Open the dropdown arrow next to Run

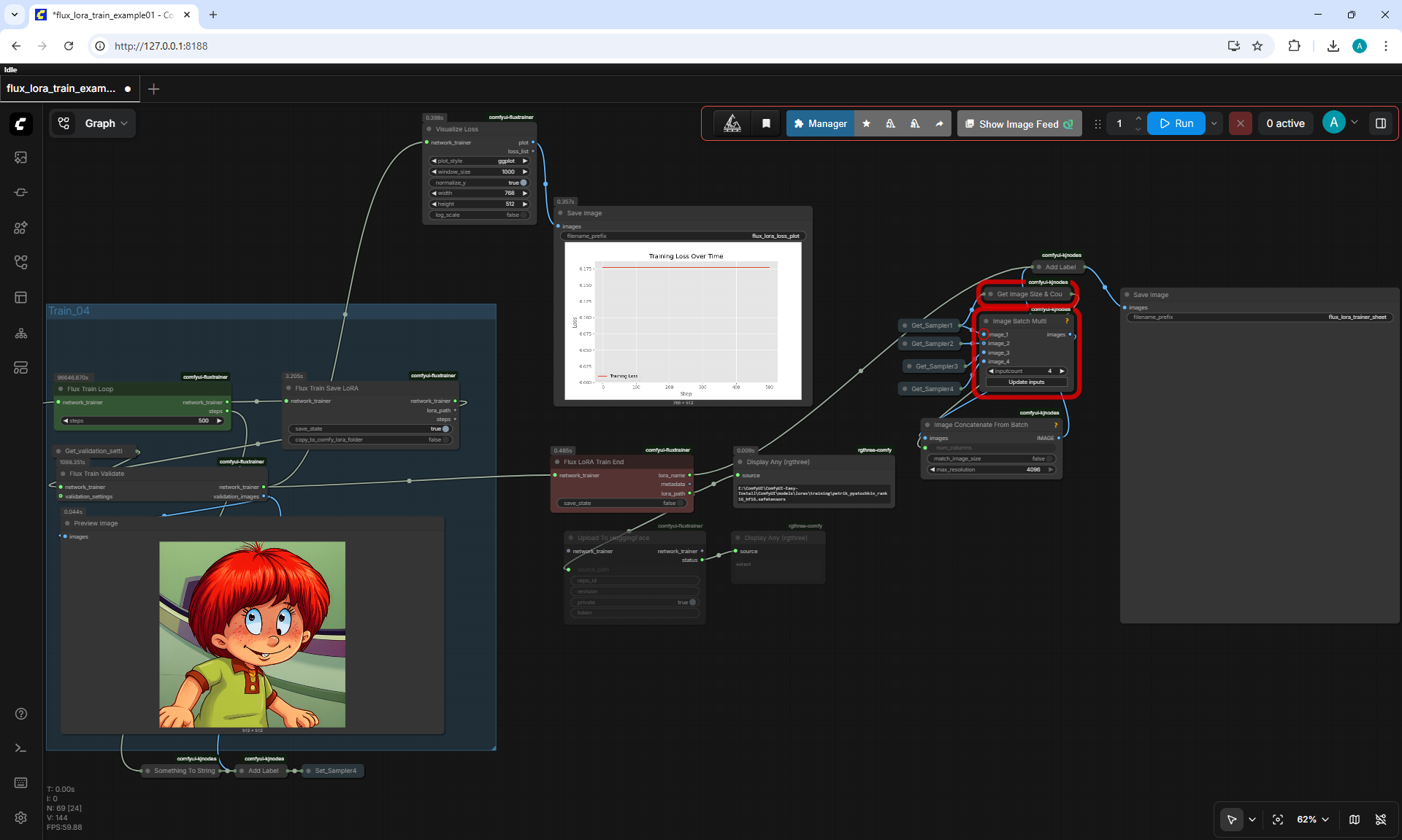point(1214,123)
